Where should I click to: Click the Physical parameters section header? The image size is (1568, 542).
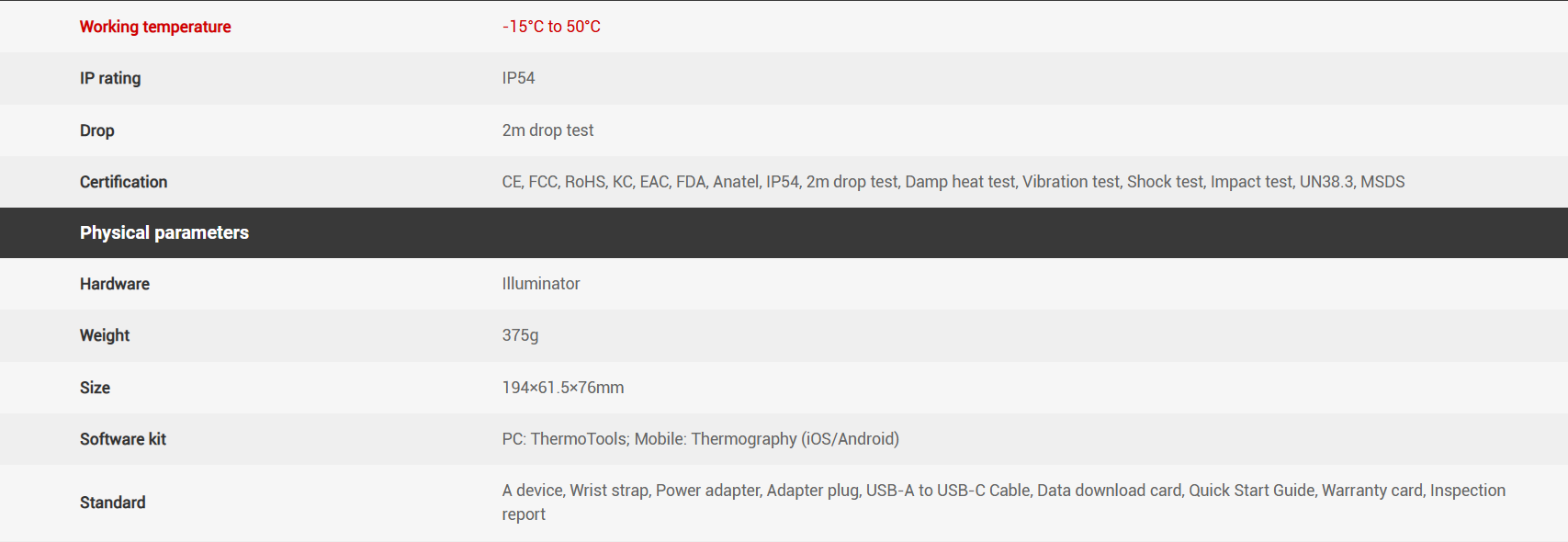(x=164, y=232)
